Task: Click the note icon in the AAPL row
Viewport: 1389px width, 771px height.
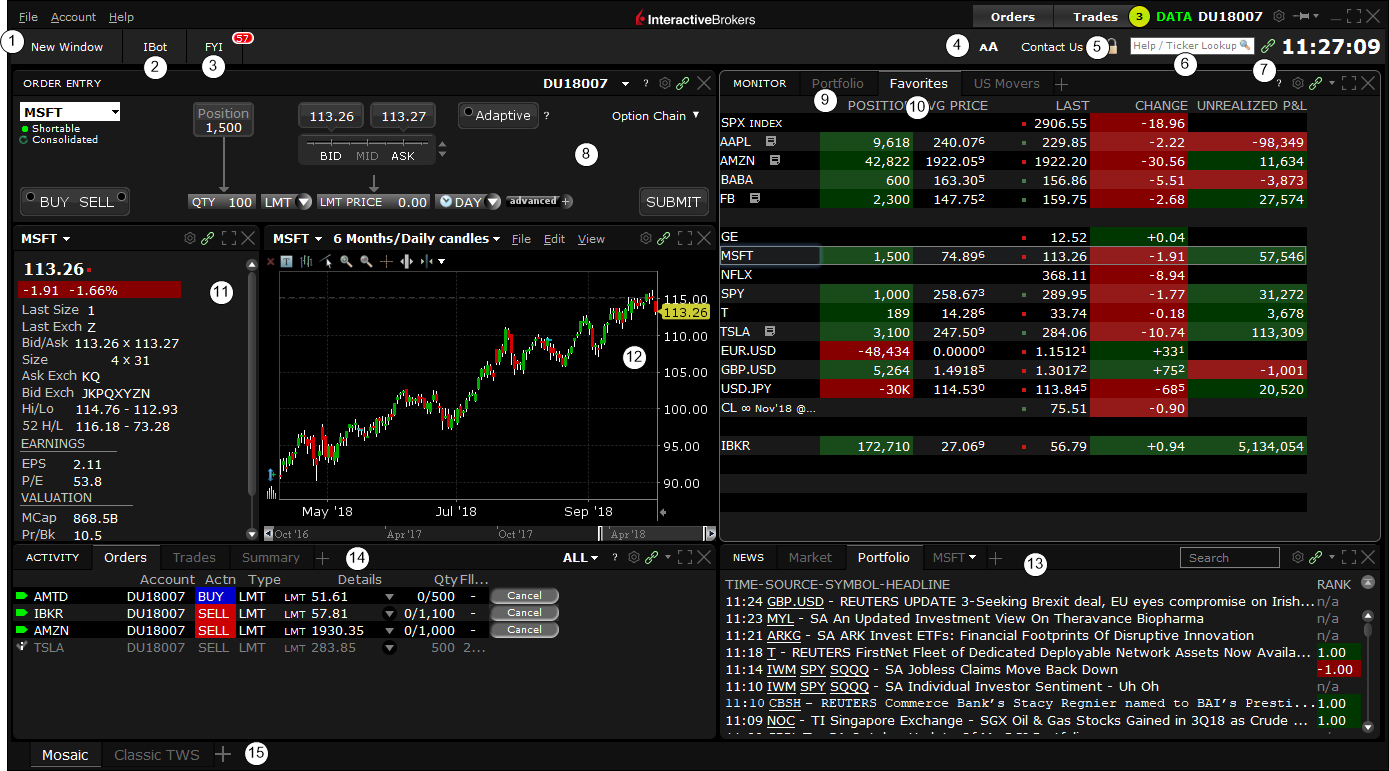Action: (771, 142)
